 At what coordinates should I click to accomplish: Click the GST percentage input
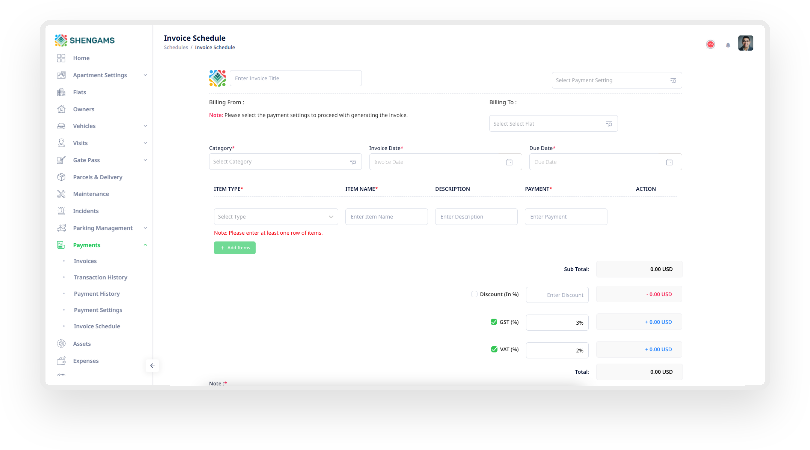coord(557,322)
